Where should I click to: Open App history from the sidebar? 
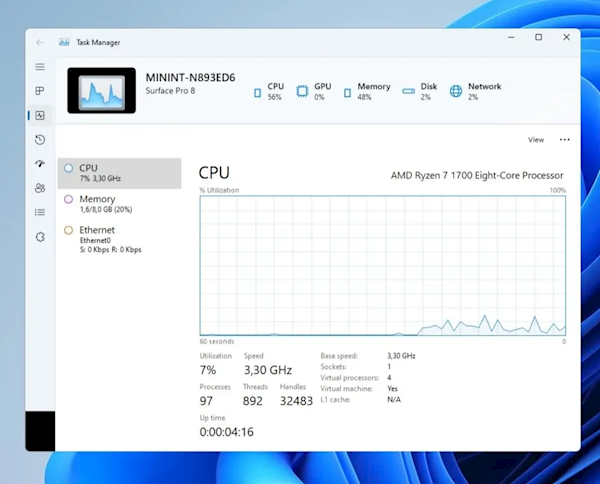coord(40,140)
